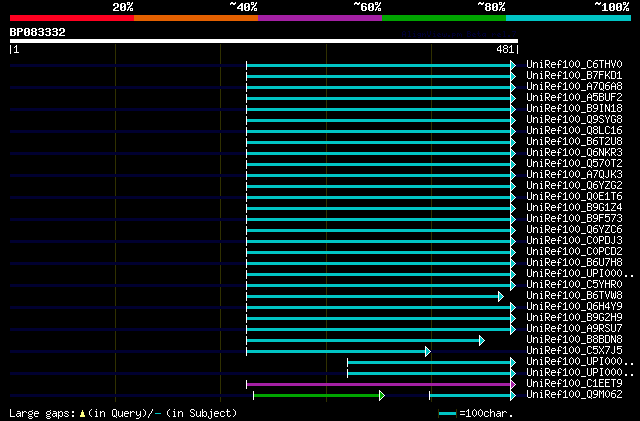Click the cyan alignment bar for UniRef100_C5X7J5
Viewport: 640px width, 421px height.
coord(336,352)
